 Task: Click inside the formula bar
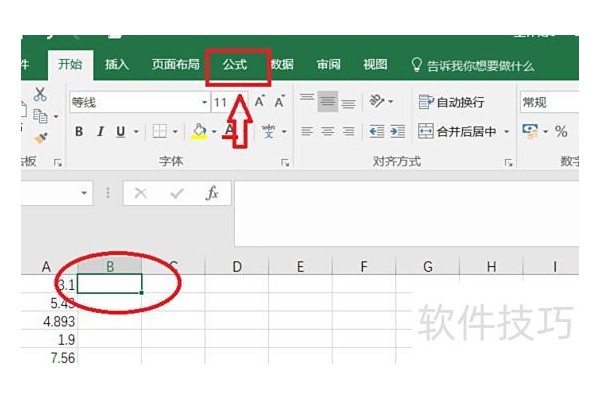tap(406, 214)
